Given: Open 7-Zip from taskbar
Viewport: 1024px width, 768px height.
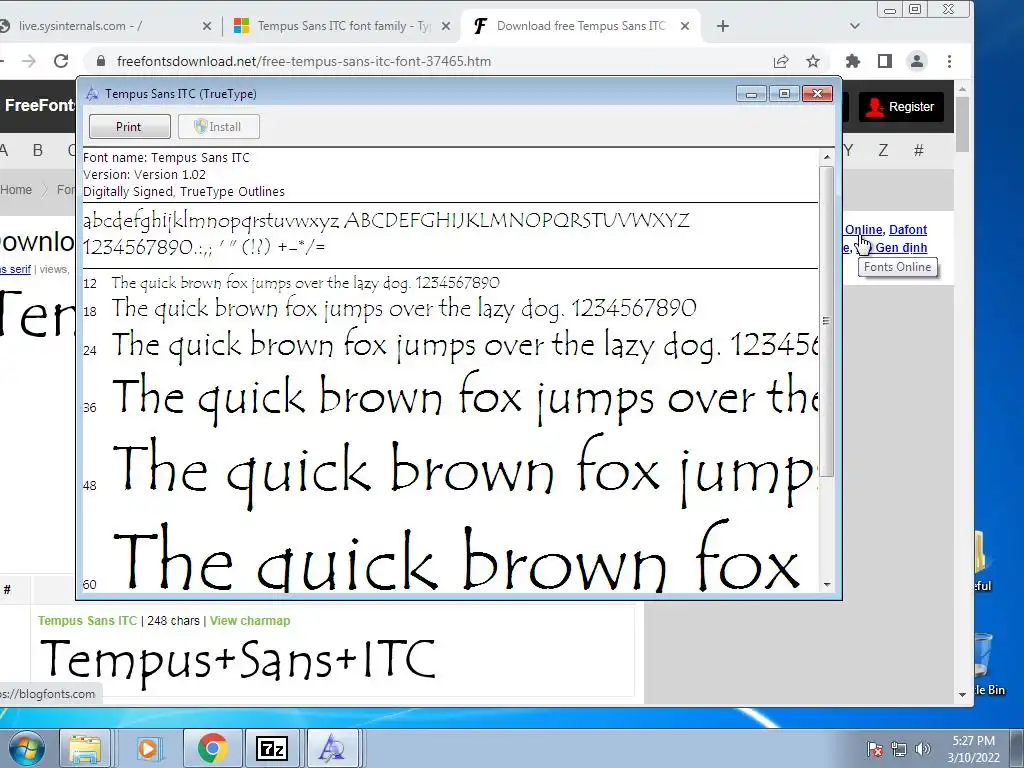Looking at the screenshot, I should click(272, 748).
